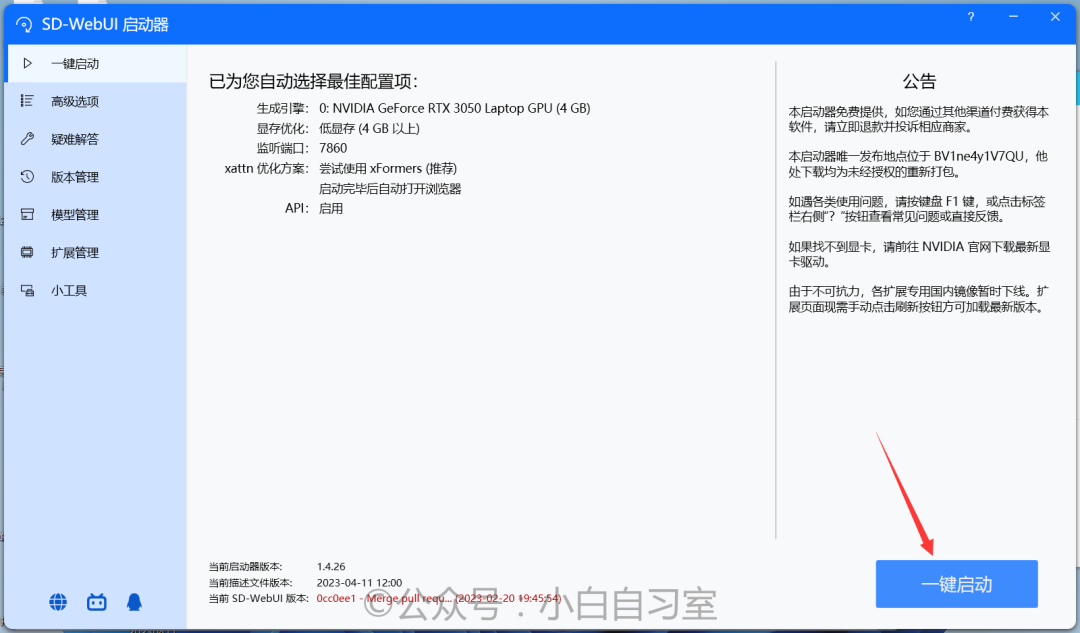Click 尝试使用 xFormers (推荐) text
This screenshot has height=633, width=1080.
(388, 168)
